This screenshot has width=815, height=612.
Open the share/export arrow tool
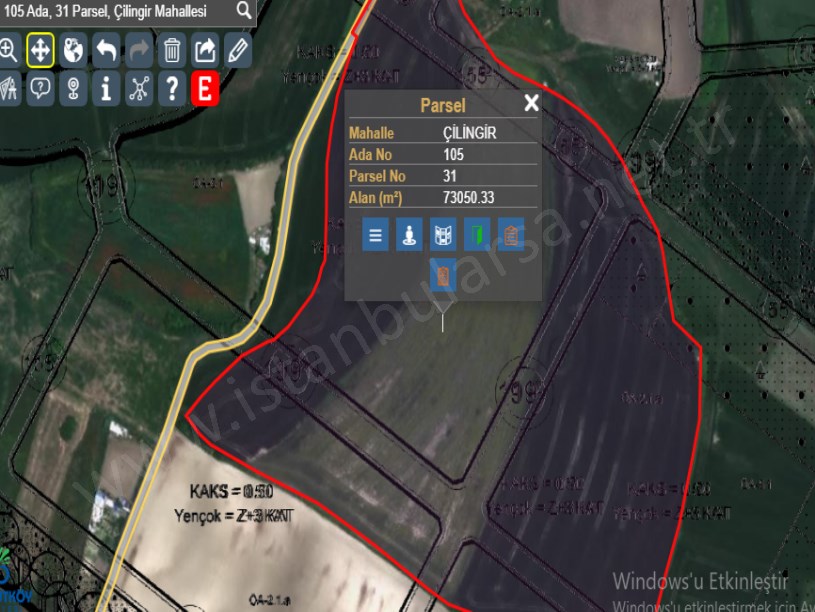[x=205, y=50]
